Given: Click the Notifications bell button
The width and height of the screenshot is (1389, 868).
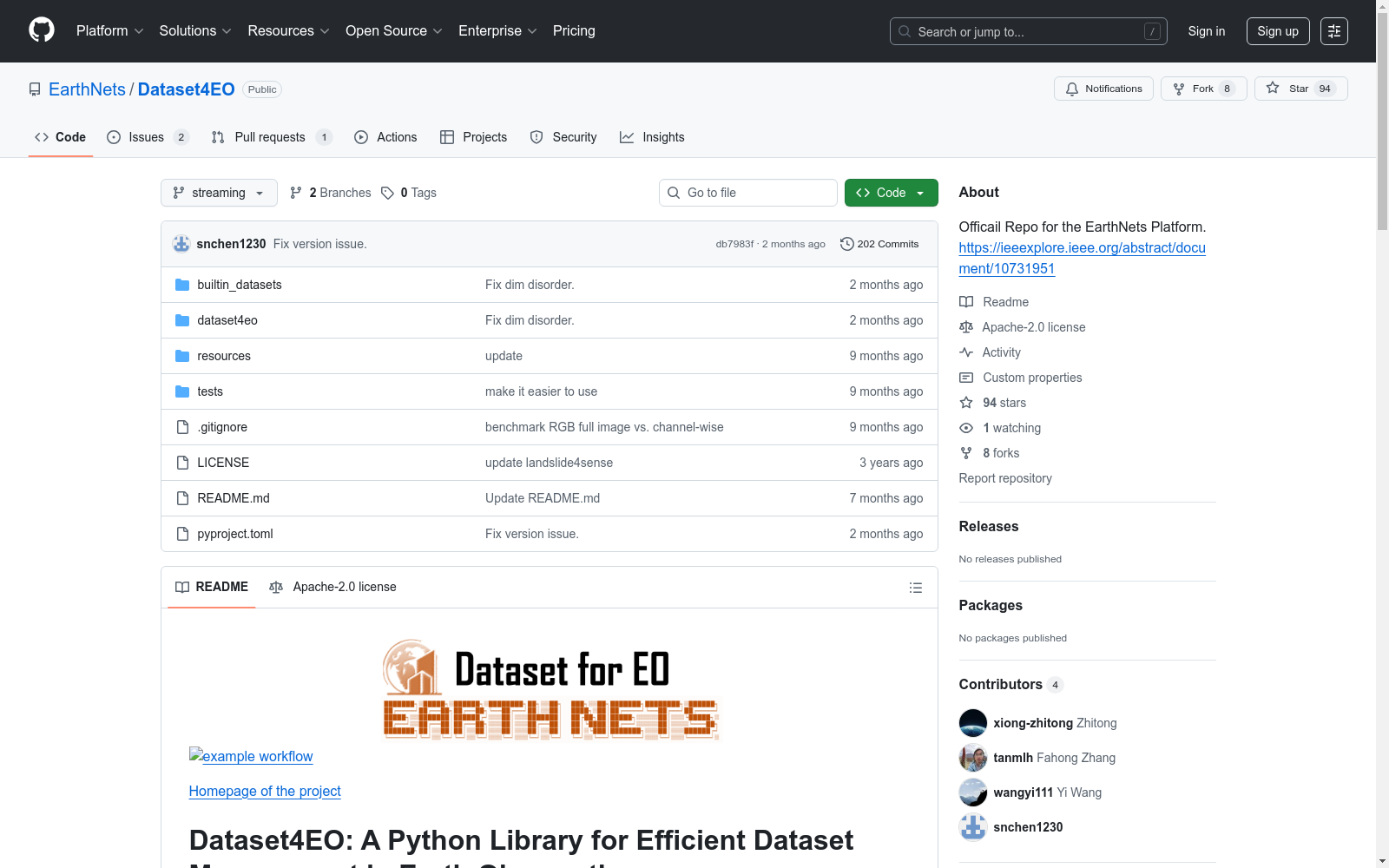Looking at the screenshot, I should [1103, 89].
